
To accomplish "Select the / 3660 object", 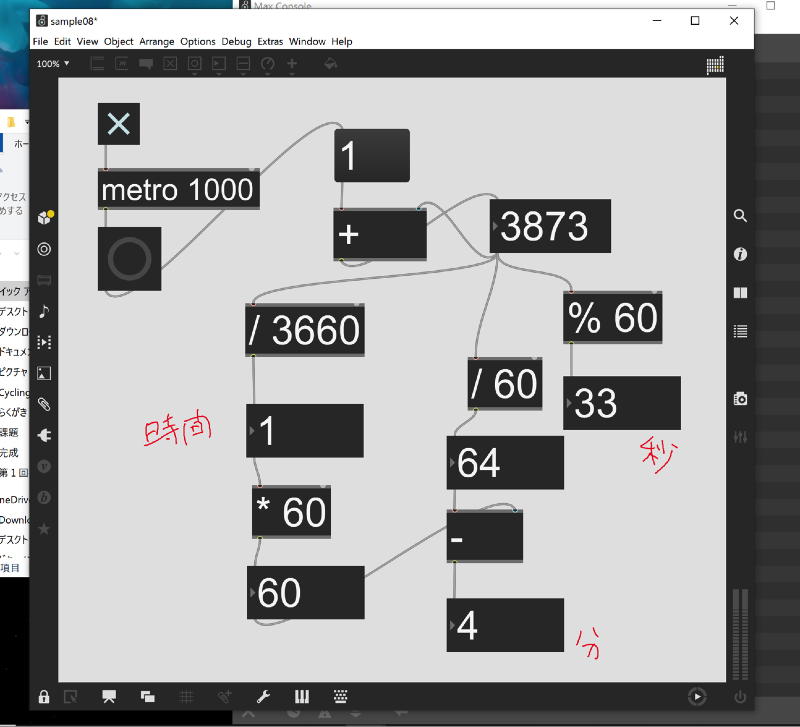I will point(305,330).
